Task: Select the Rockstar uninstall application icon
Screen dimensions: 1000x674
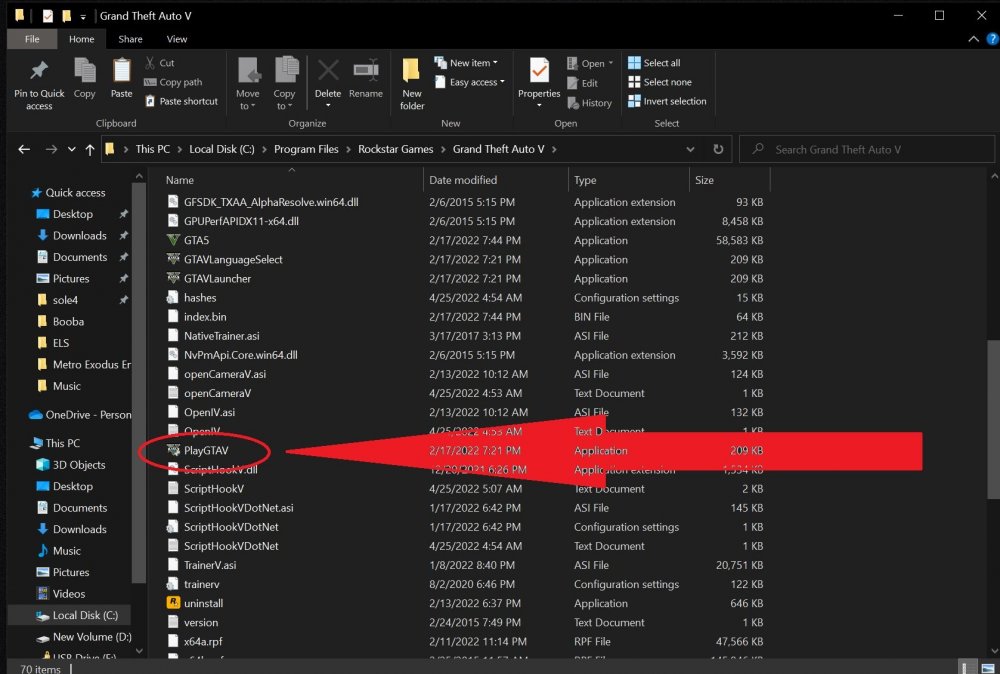Action: [173, 603]
